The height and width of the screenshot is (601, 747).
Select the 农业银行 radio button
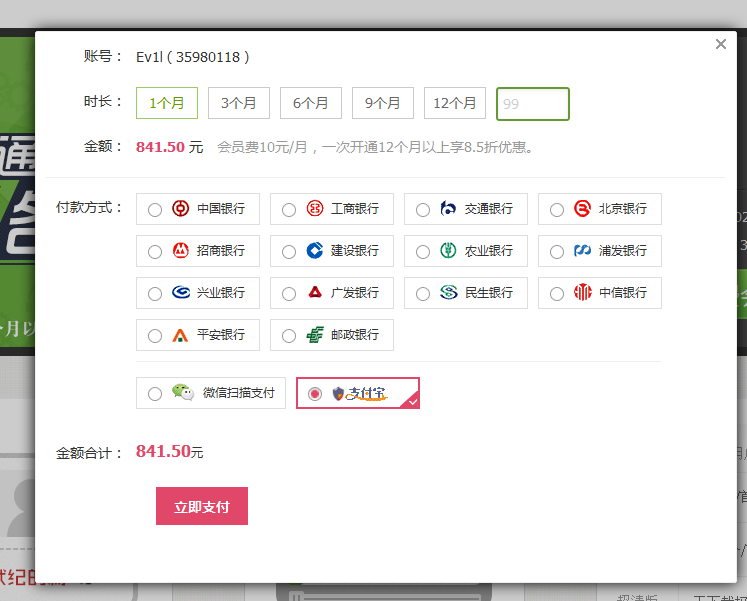pos(423,251)
